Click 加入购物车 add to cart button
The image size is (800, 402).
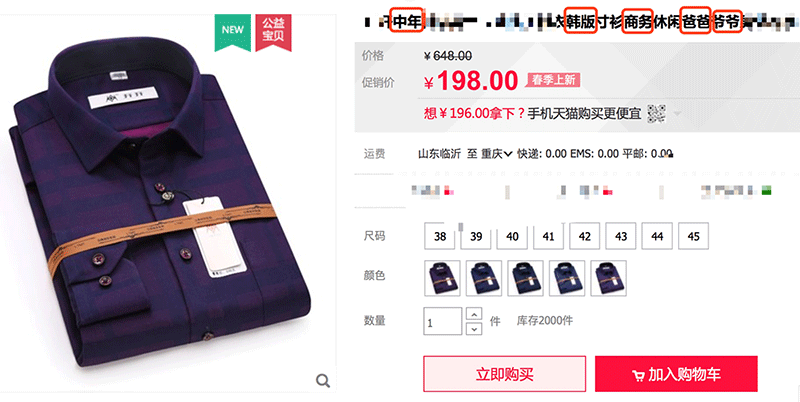(676, 374)
